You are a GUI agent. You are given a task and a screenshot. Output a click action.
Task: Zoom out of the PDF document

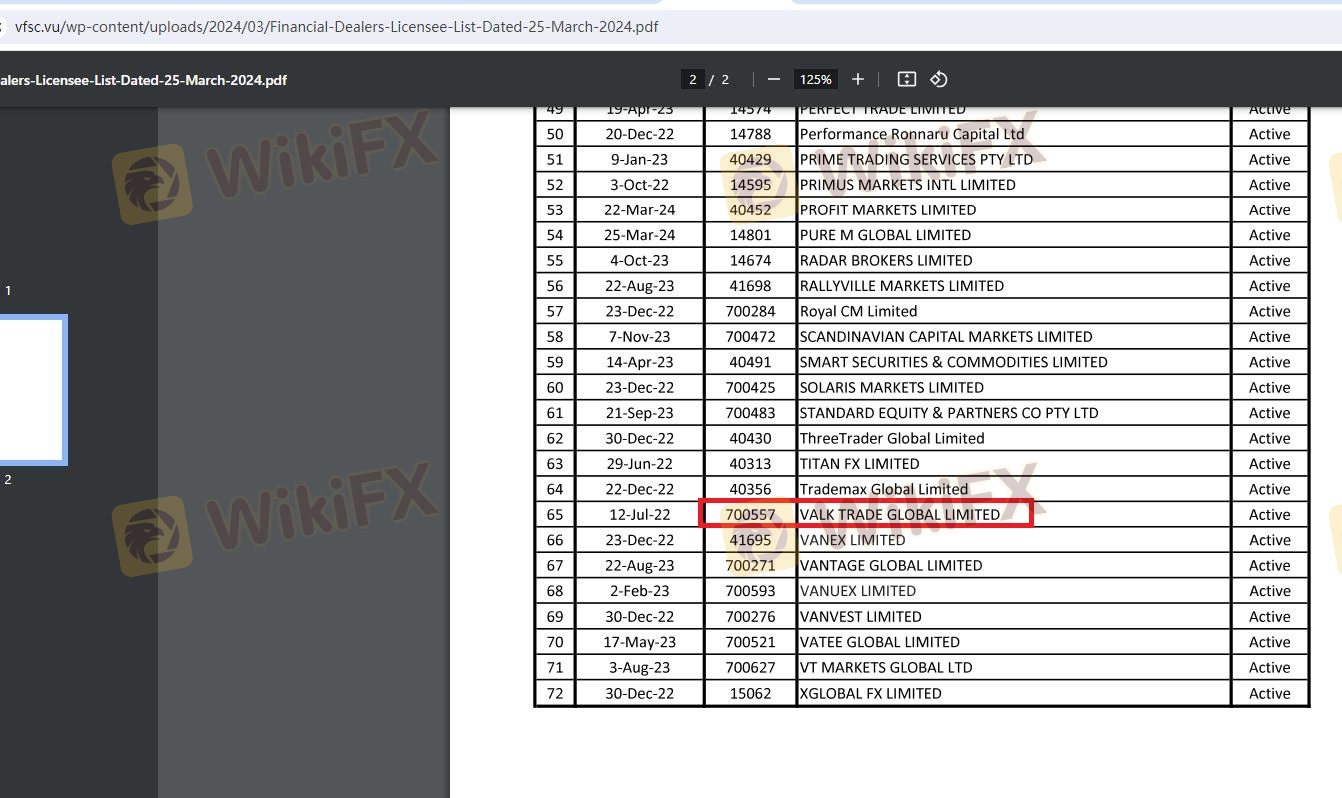[774, 79]
